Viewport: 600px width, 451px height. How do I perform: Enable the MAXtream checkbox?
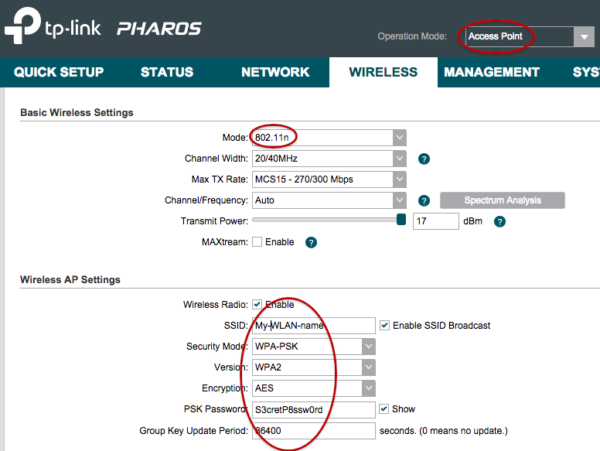click(x=257, y=242)
